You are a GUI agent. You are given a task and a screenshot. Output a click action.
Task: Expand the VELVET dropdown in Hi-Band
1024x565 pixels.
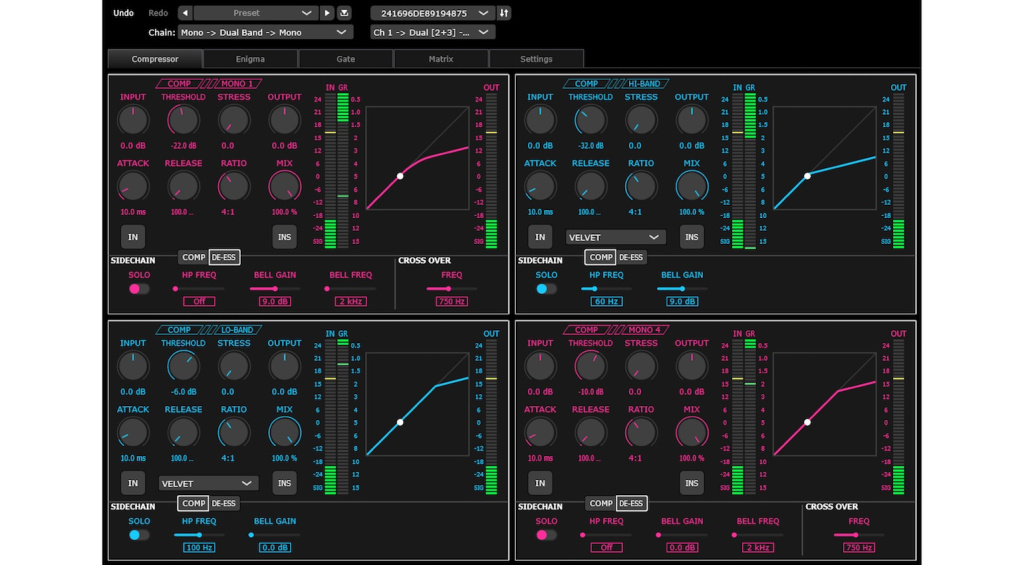pyautogui.click(x=615, y=237)
